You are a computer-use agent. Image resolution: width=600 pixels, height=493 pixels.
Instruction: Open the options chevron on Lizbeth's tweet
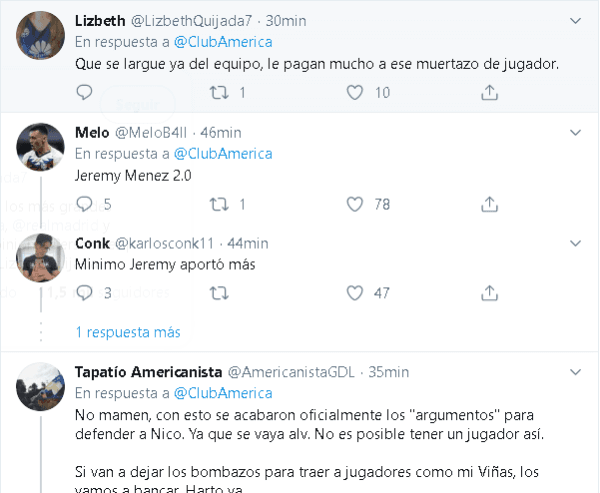pyautogui.click(x=574, y=20)
